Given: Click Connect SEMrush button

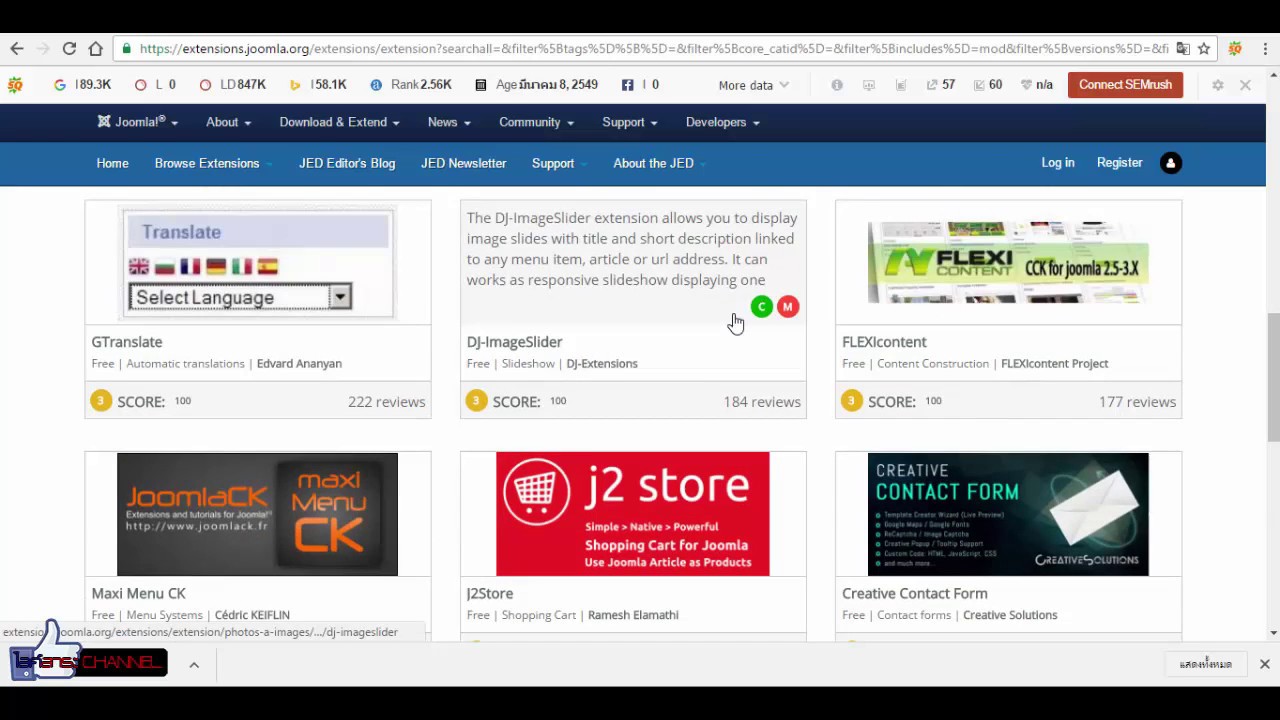Looking at the screenshot, I should click(1125, 85).
